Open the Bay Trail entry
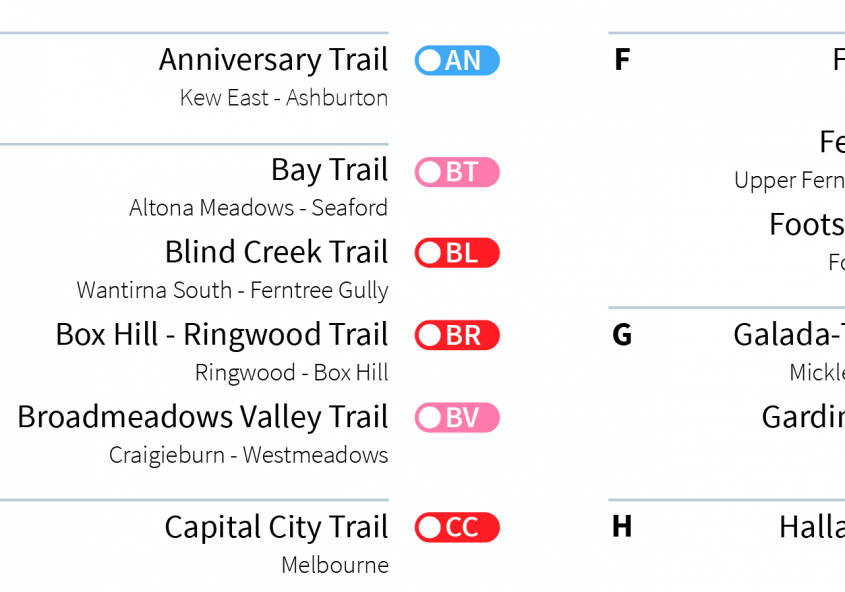This screenshot has height=592, width=845. coord(329,170)
